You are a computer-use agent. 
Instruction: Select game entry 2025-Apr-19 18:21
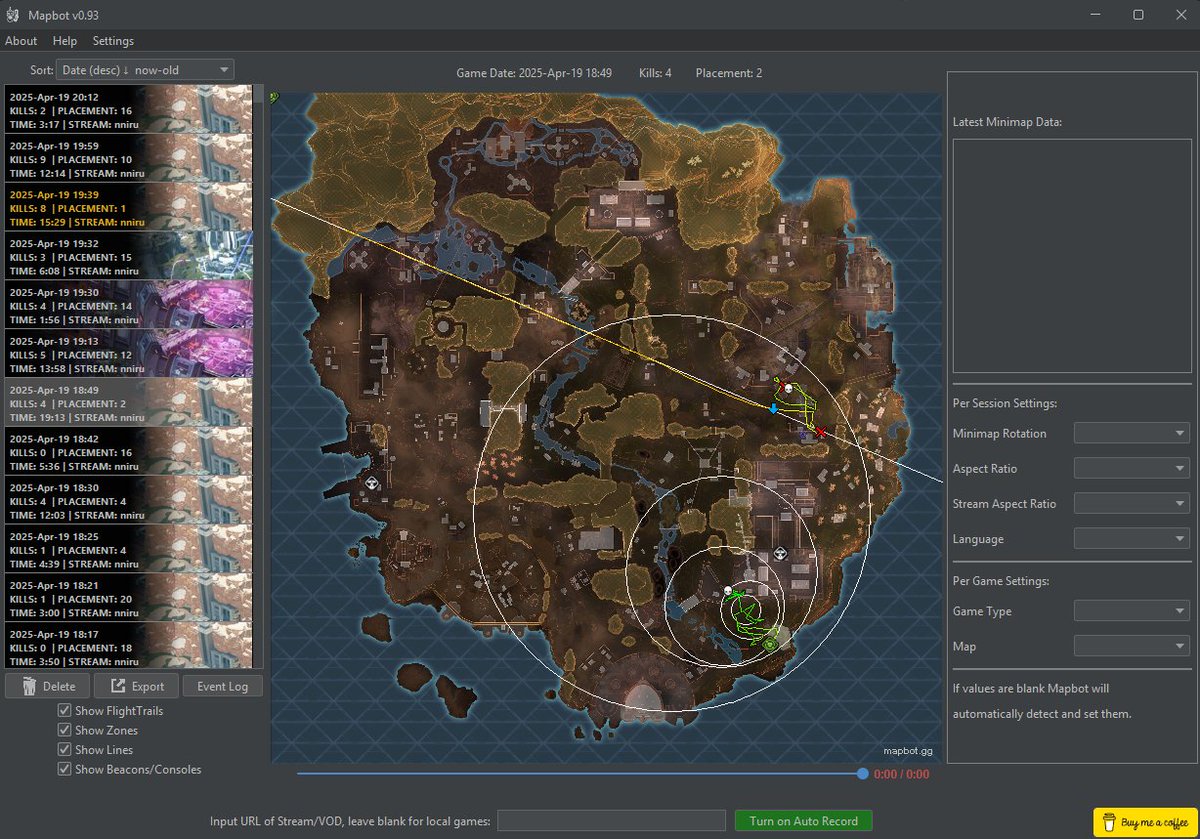coord(128,597)
